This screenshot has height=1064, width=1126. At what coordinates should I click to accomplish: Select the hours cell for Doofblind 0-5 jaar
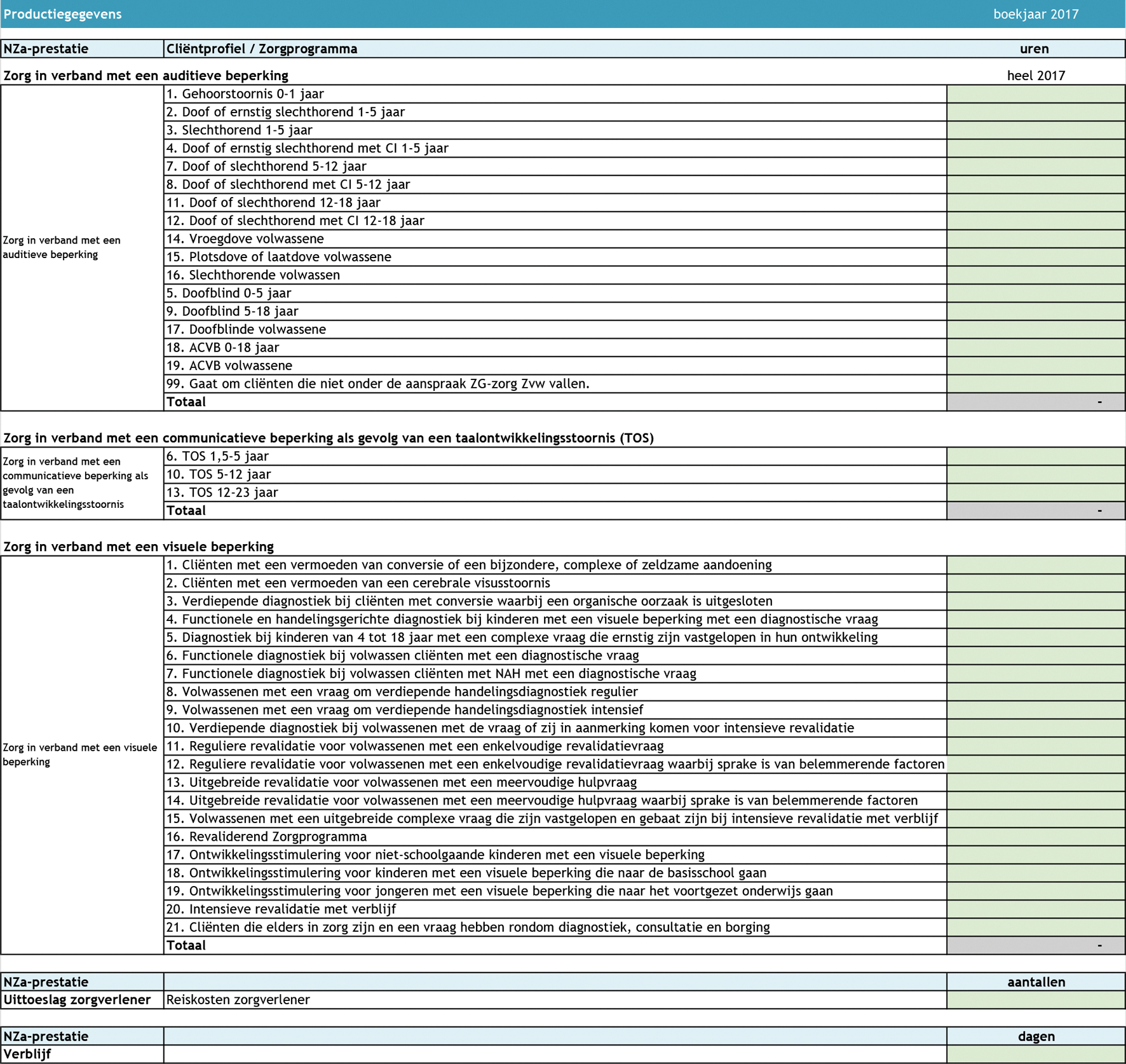pyautogui.click(x=1035, y=293)
